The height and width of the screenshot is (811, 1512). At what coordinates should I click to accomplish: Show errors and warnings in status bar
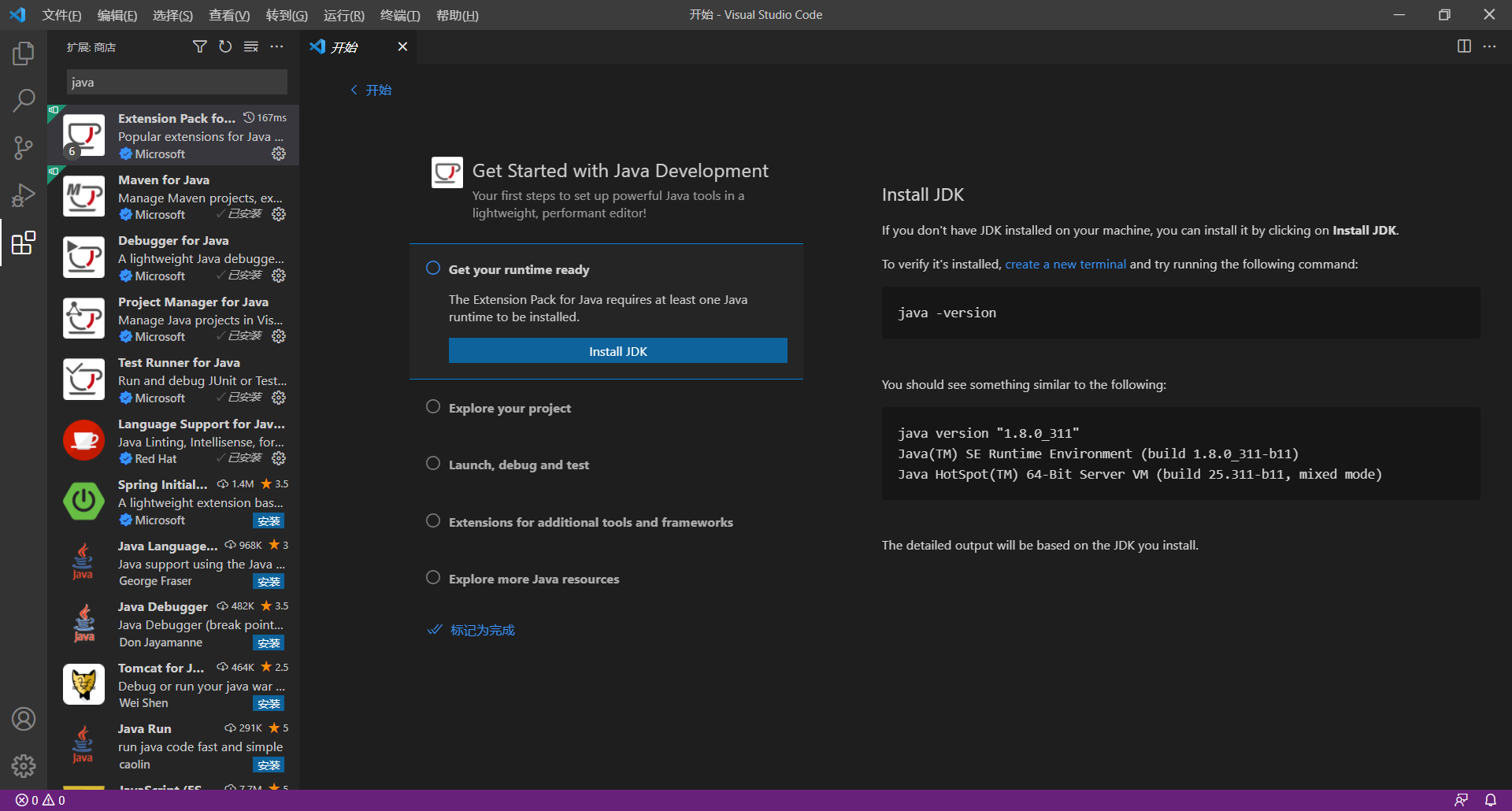point(41,800)
